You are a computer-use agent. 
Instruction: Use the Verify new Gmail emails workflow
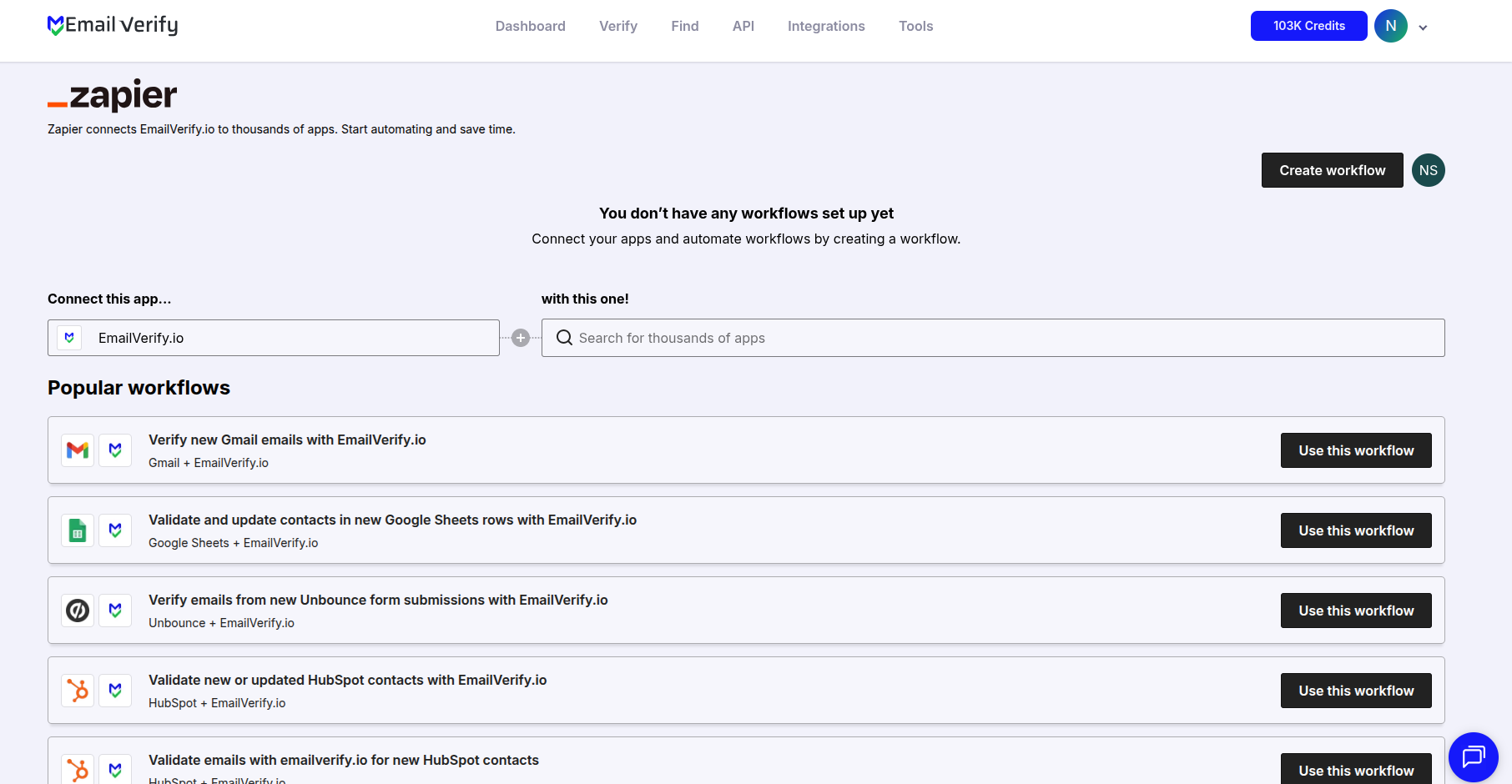coord(1356,450)
